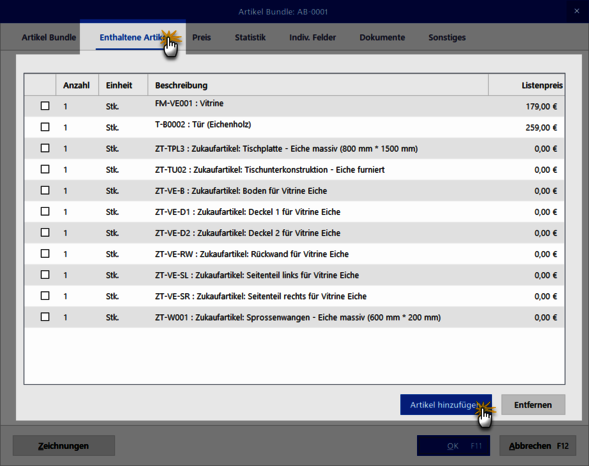Check the ZT-TPL3 Tischplatte row checkbox
Viewport: 589px width, 466px height.
[45, 148]
